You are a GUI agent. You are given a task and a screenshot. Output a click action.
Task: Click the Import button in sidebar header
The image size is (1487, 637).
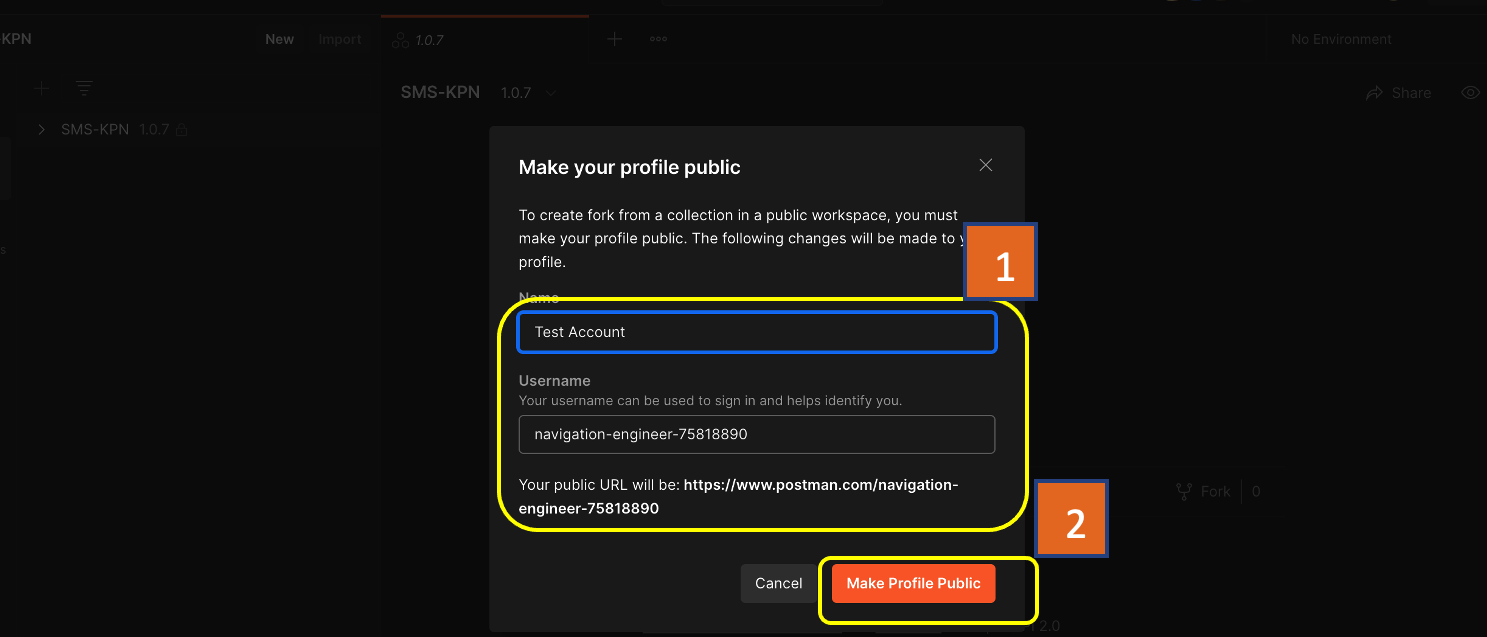coord(340,39)
